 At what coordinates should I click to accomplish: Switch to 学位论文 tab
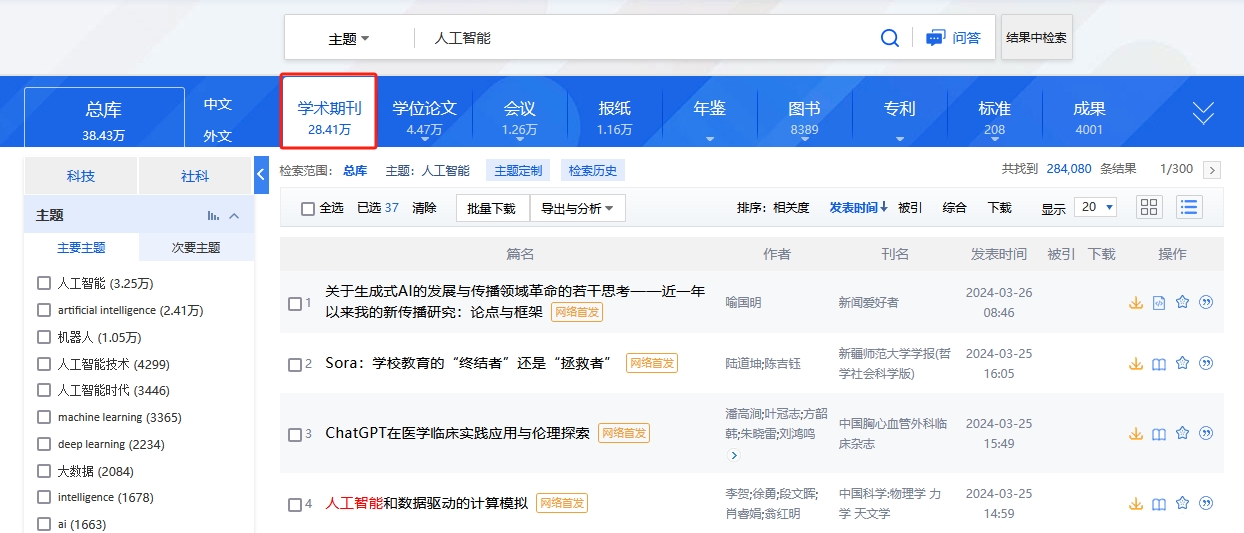point(424,116)
